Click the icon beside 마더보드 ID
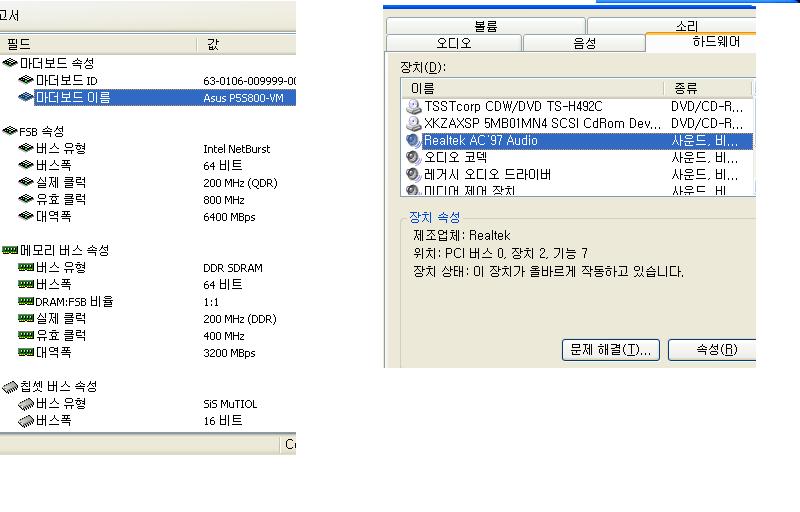 (26, 80)
